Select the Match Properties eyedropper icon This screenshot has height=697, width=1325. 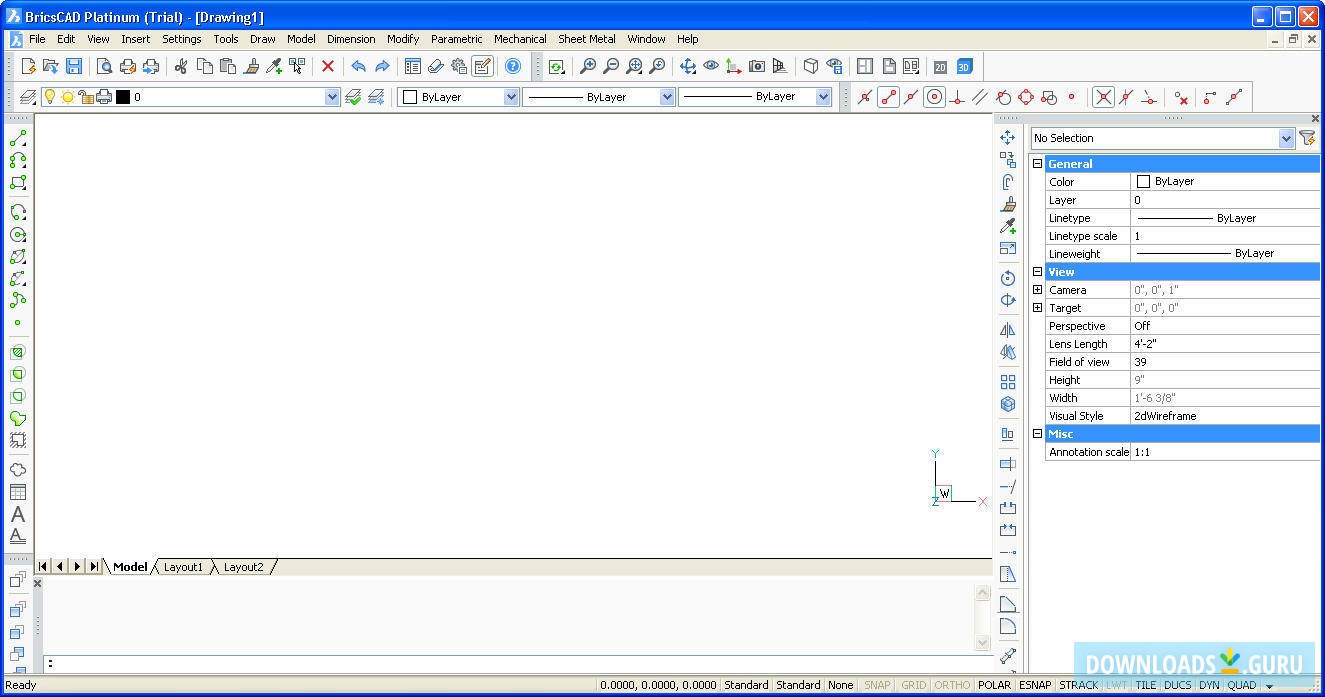(x=274, y=66)
